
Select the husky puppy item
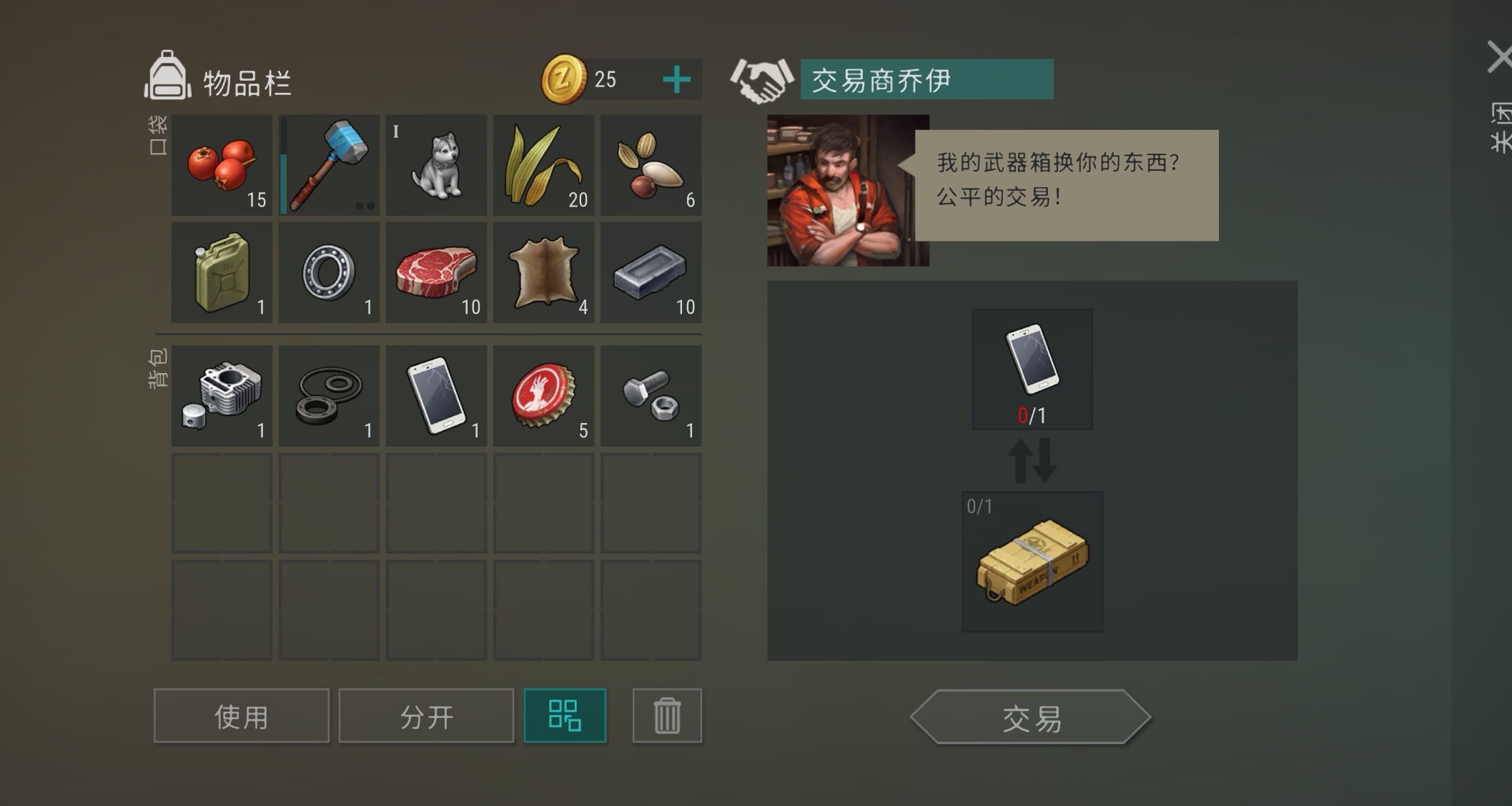point(436,165)
